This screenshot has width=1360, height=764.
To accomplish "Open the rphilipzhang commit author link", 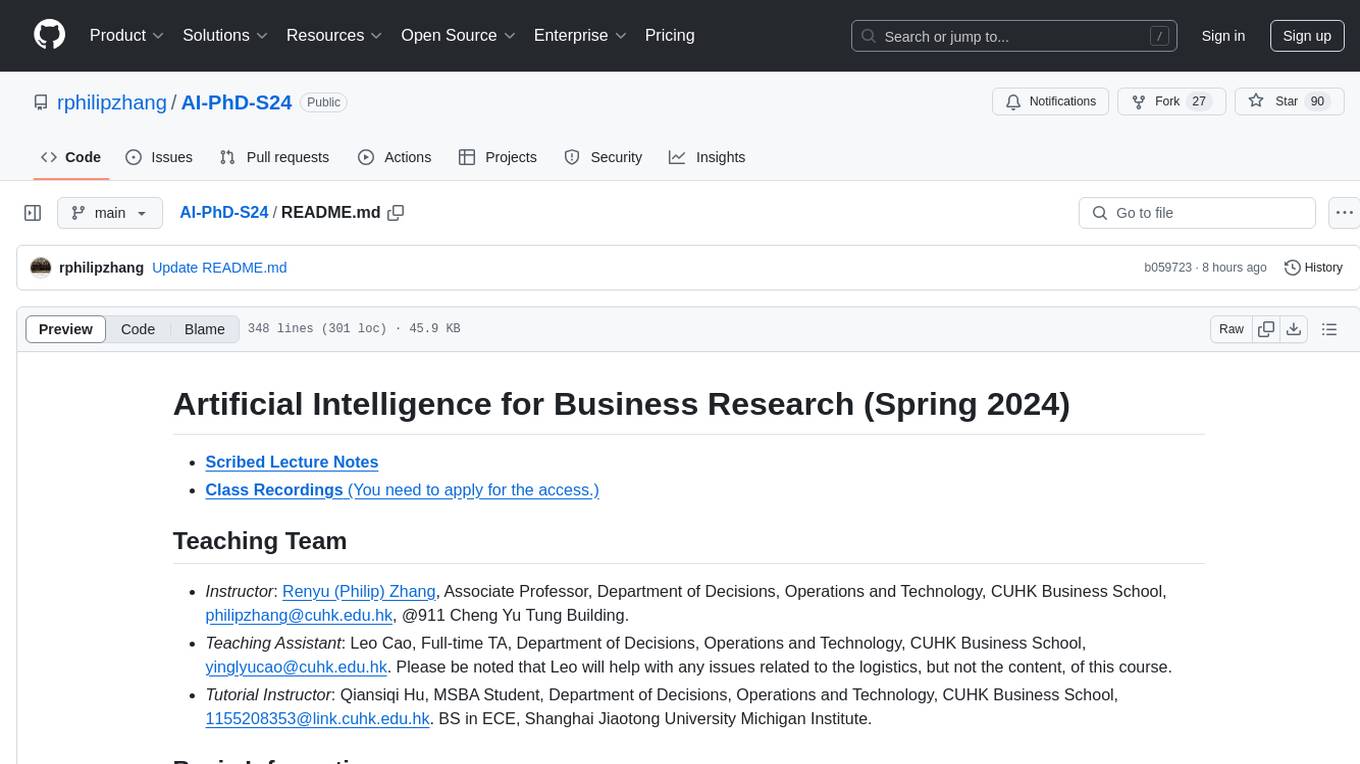I will (x=102, y=268).
